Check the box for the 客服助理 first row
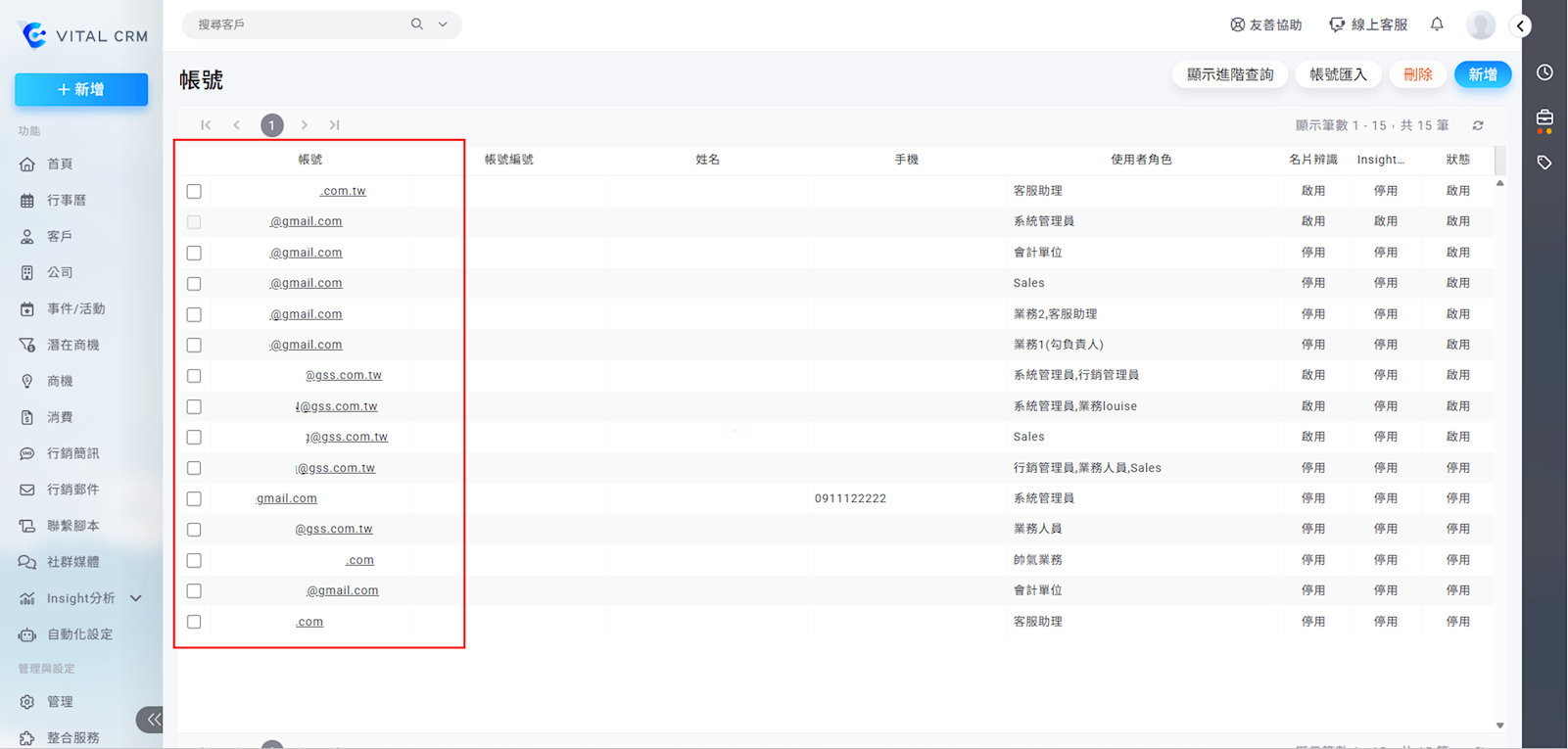Image resolution: width=1568 pixels, height=749 pixels. click(194, 192)
